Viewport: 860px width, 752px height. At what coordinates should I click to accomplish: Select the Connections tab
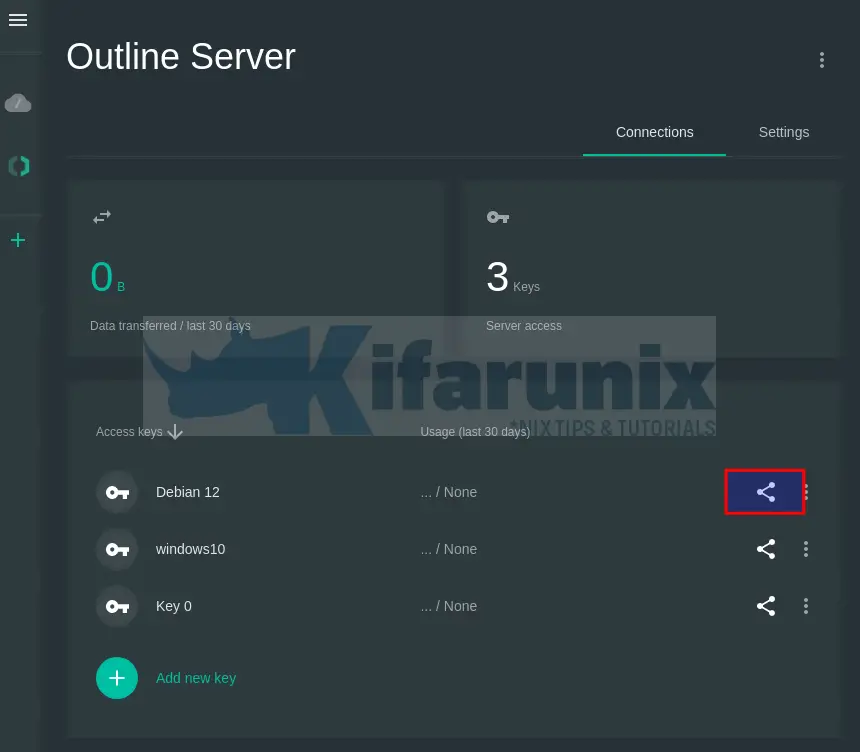[x=654, y=132]
